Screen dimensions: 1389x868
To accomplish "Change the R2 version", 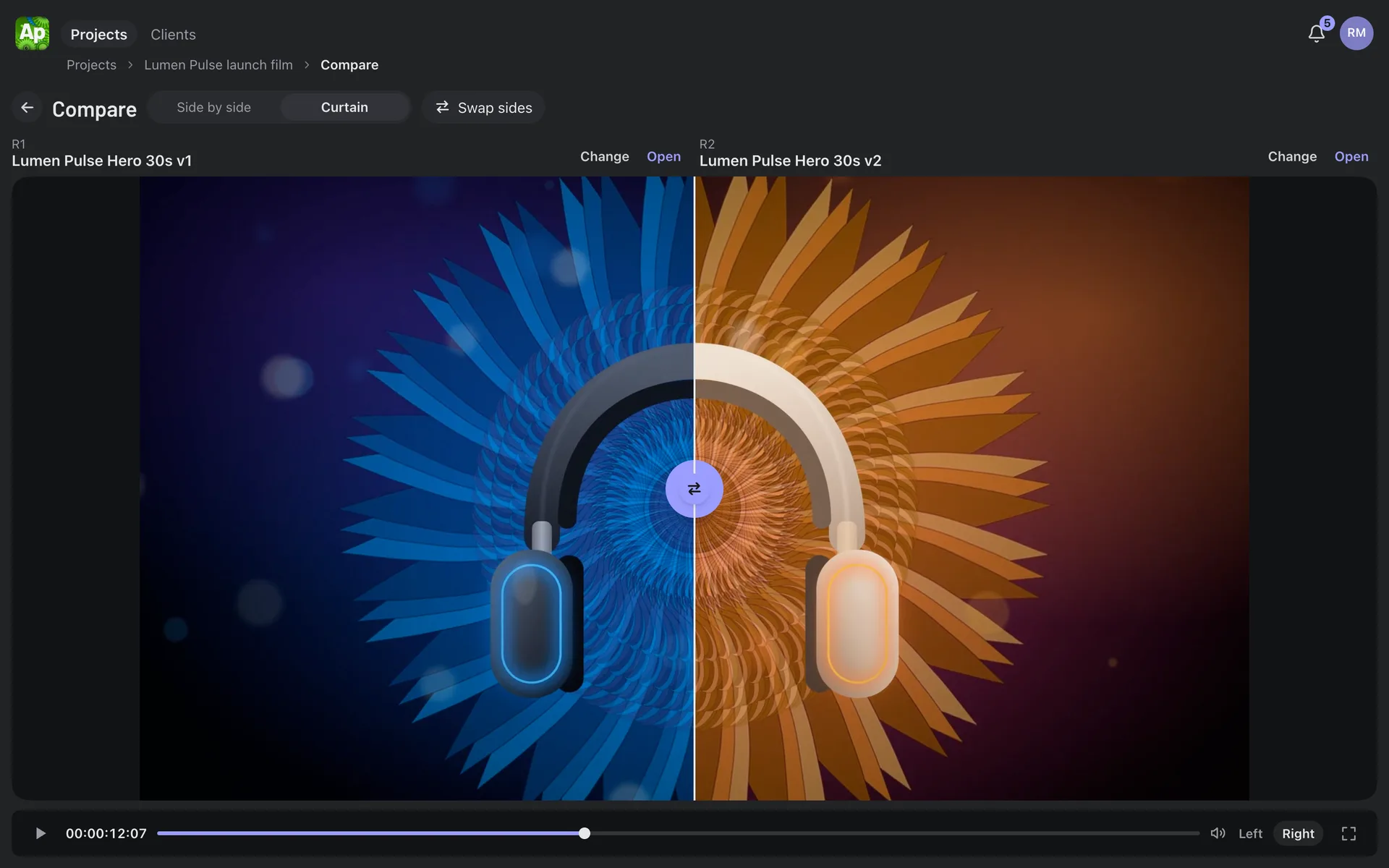I will 1292,156.
